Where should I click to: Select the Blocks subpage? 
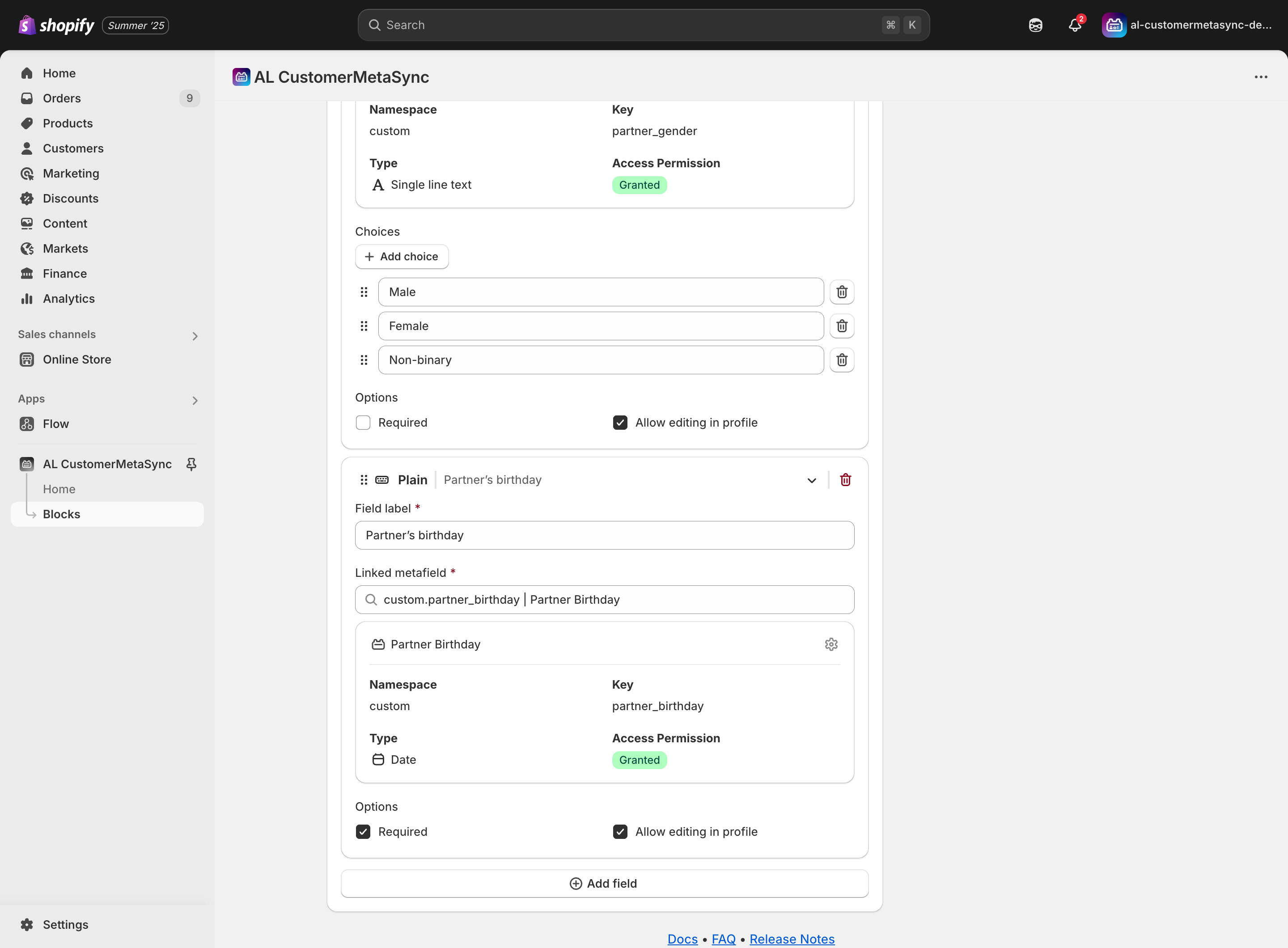107,514
